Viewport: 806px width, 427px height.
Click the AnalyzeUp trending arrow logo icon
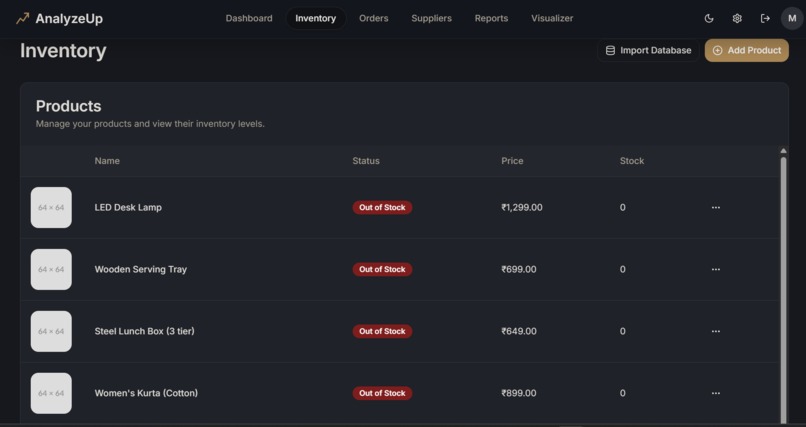pyautogui.click(x=23, y=18)
